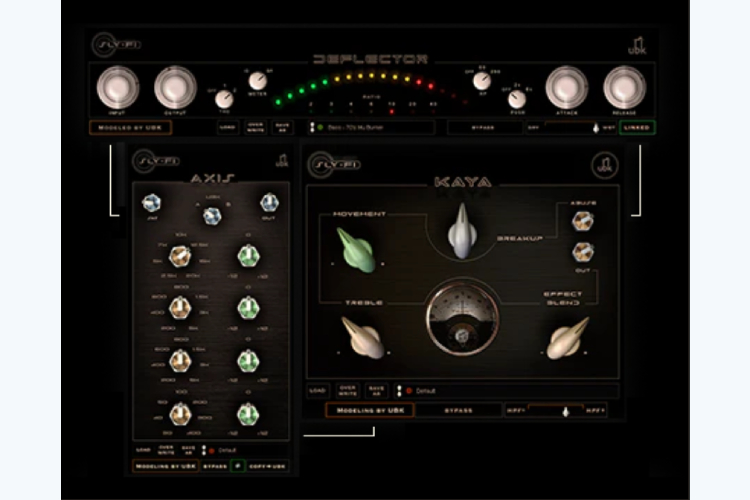The image size is (750, 500).
Task: Click the Axis 100 Hz band frequency knob
Action: click(180, 414)
